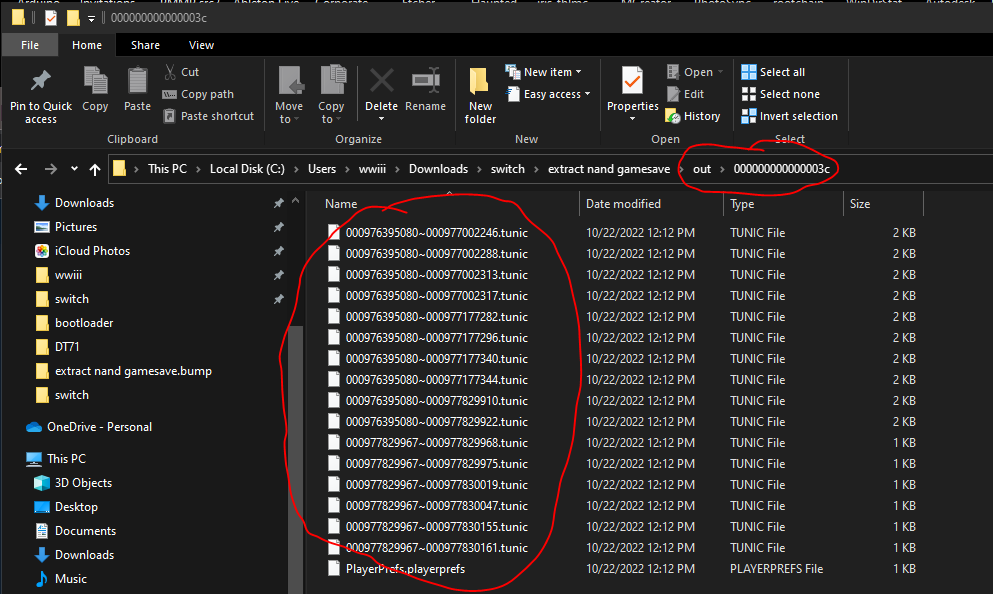Image resolution: width=993 pixels, height=594 pixels.
Task: Open the bootloader folder in sidebar
Action: click(x=84, y=323)
